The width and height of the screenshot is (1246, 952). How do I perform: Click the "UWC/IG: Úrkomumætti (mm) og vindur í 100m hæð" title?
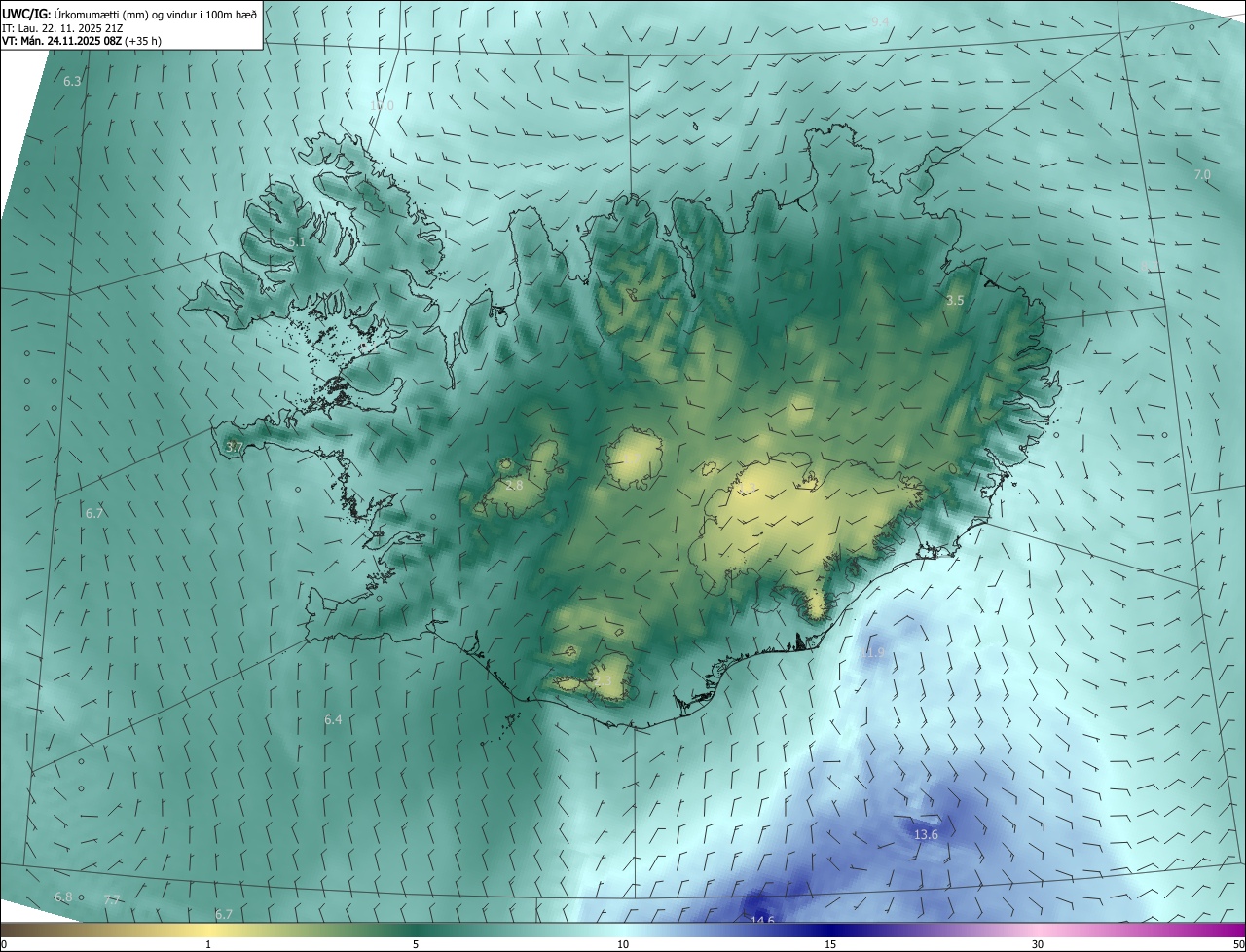tap(129, 13)
